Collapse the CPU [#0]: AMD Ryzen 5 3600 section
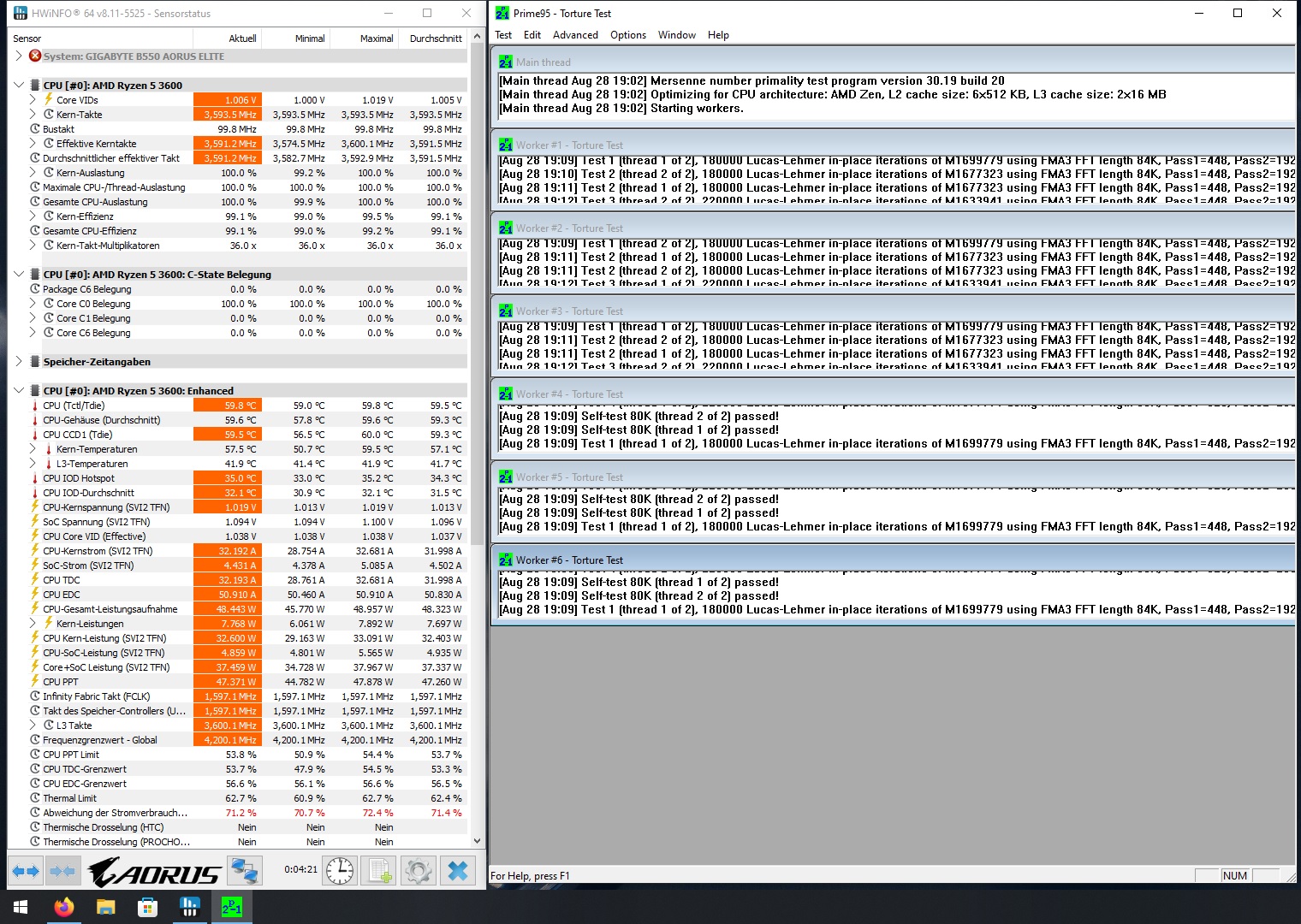Image resolution: width=1301 pixels, height=924 pixels. pyautogui.click(x=19, y=85)
